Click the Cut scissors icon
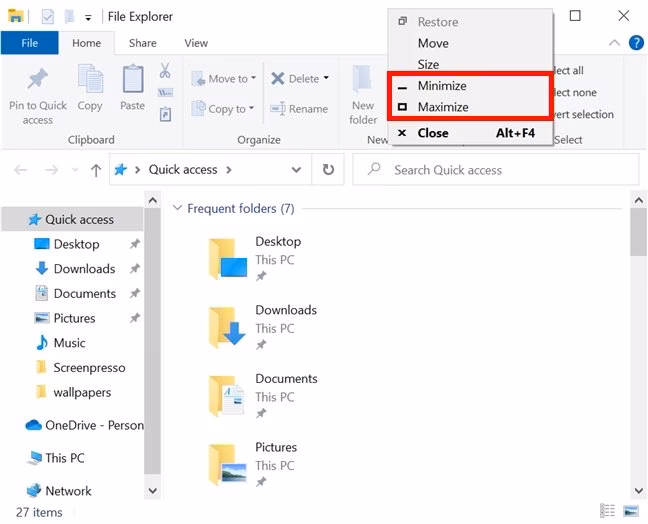This screenshot has width=648, height=524. tap(165, 71)
